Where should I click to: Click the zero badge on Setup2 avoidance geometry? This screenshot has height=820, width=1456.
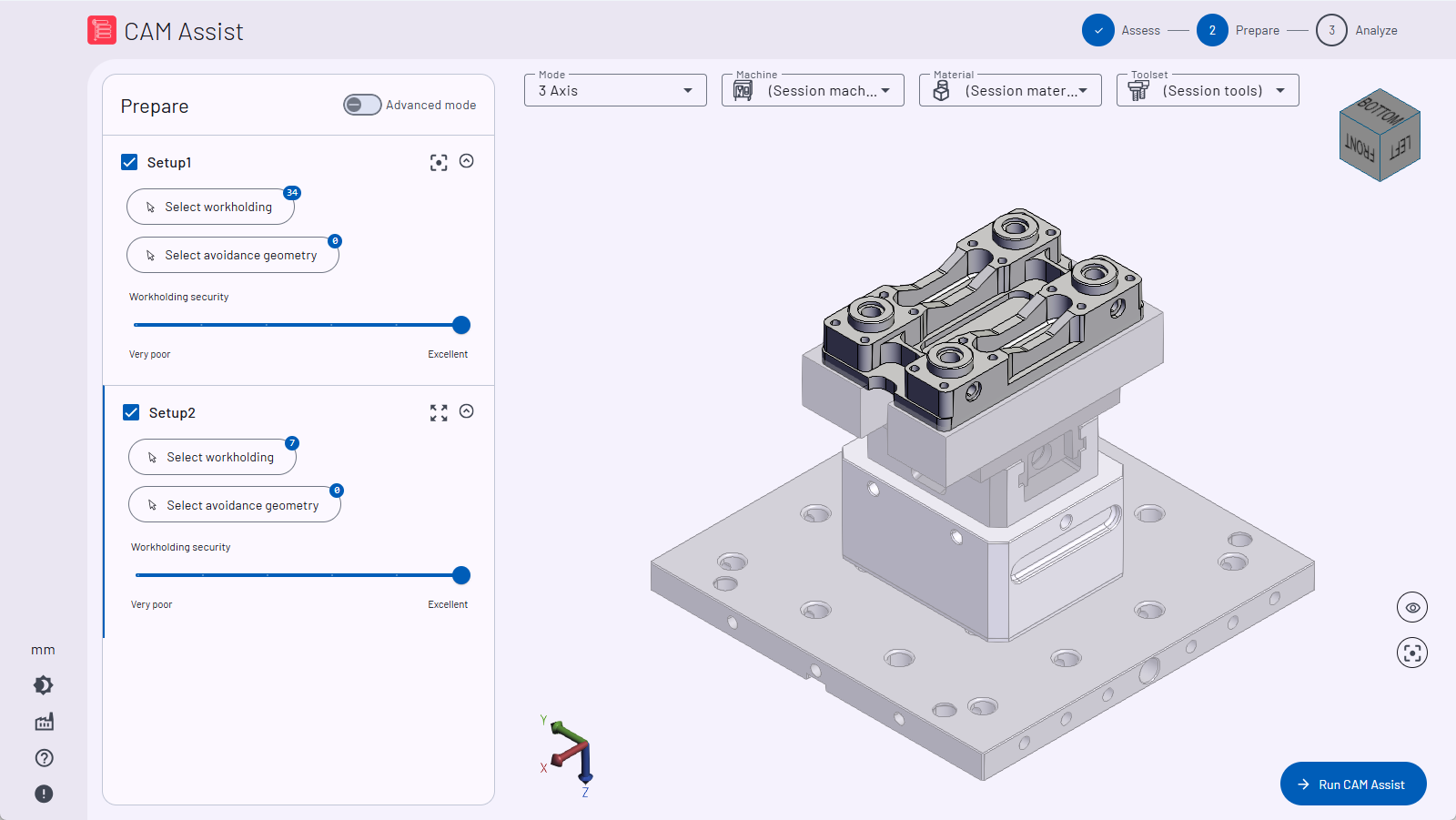click(337, 491)
